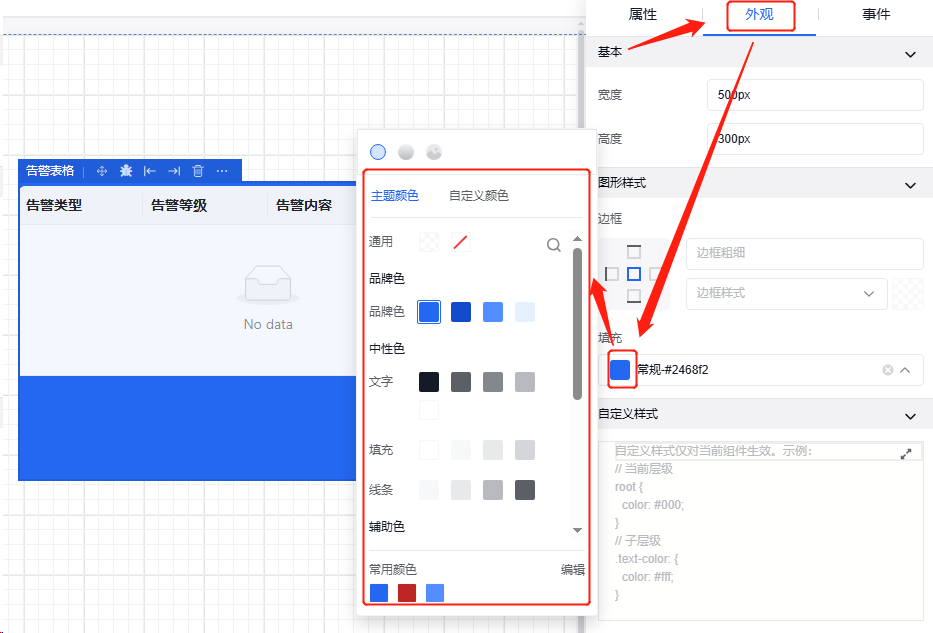Click the search magnifier icon in color picker
The height and width of the screenshot is (633, 933).
coord(553,245)
